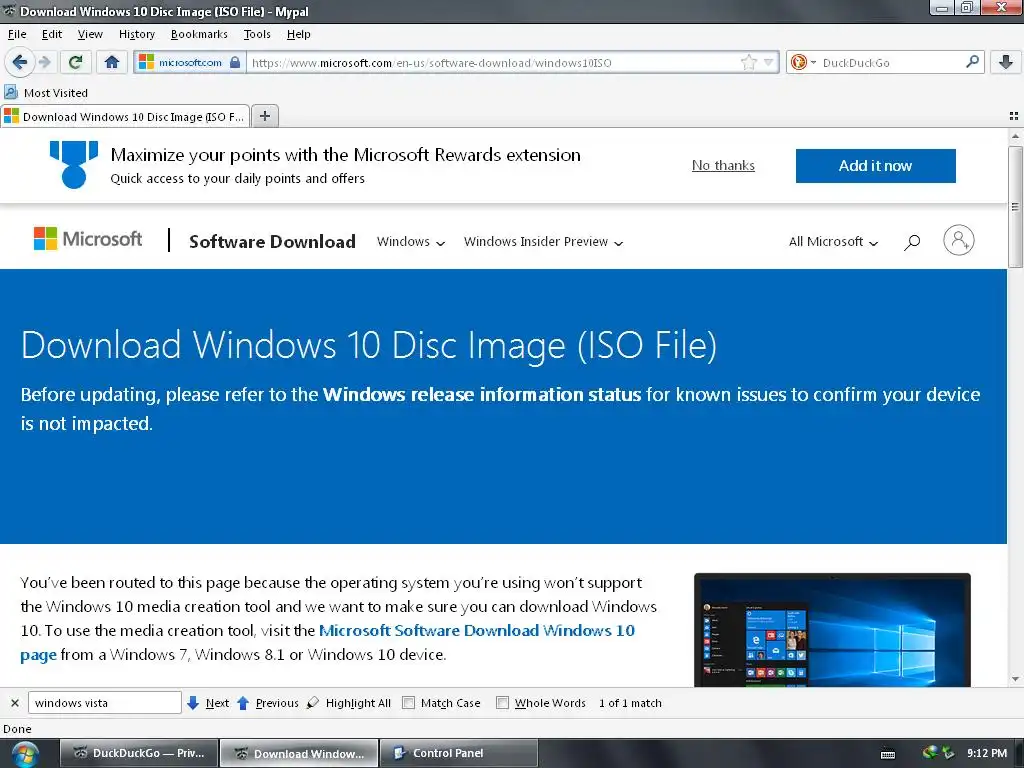Click the Most Visited bookmarks icon
1024x768 pixels.
(x=11, y=92)
